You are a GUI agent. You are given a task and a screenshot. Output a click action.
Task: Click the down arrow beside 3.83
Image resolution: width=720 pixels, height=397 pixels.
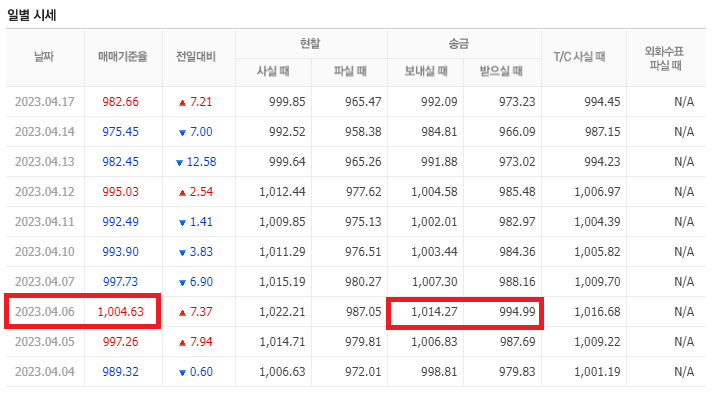click(182, 253)
